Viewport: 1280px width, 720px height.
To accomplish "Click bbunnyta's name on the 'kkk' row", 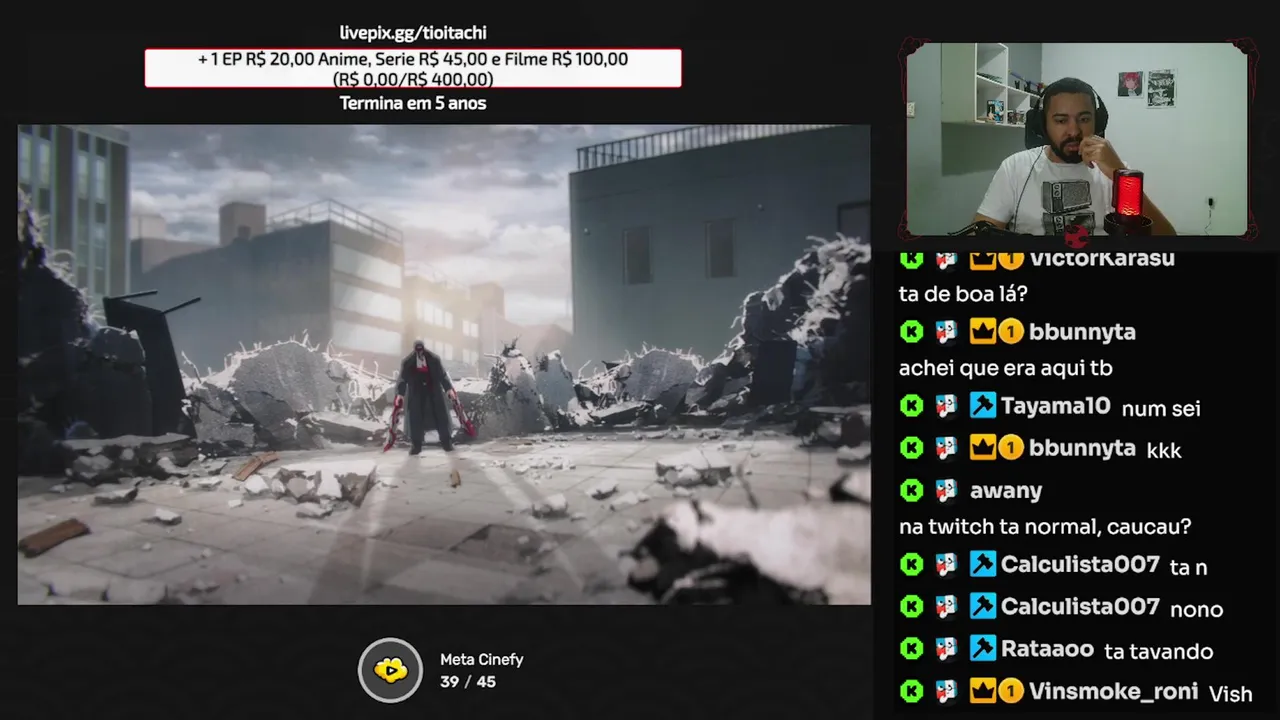I will coord(1082,448).
